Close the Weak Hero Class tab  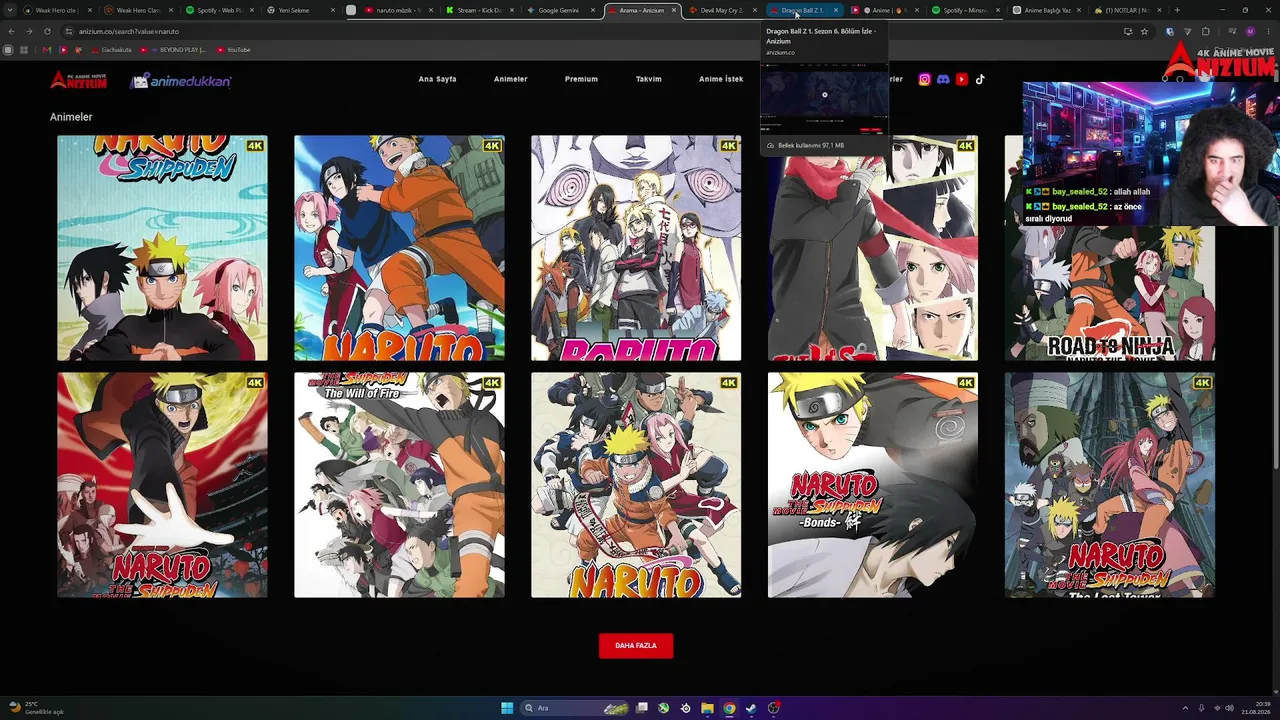170,10
